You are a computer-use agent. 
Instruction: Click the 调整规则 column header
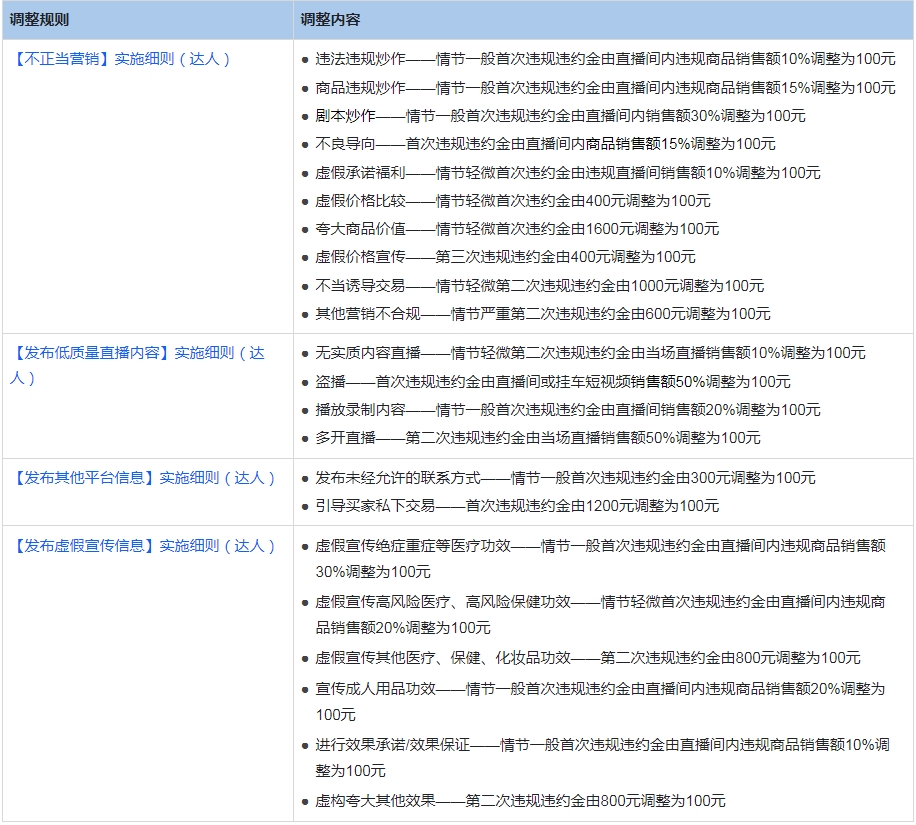pyautogui.click(x=39, y=20)
